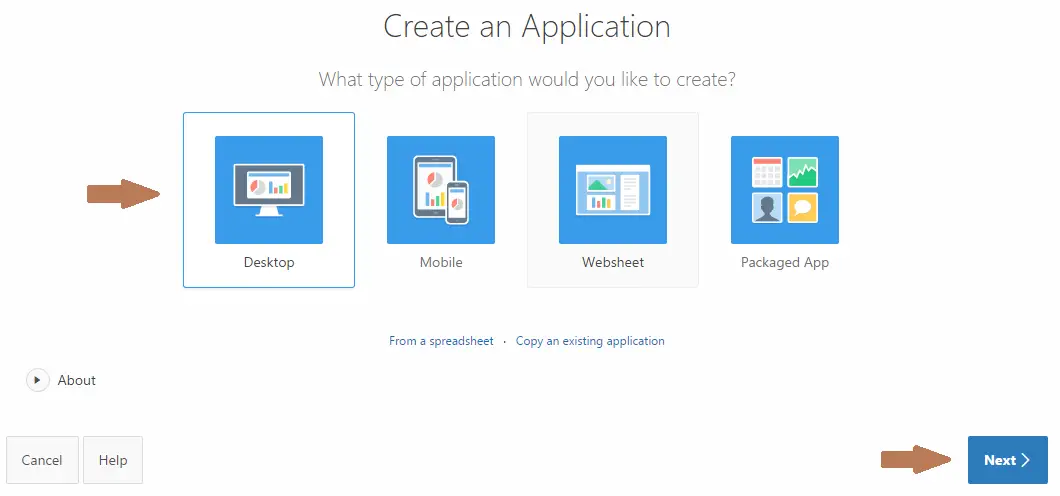Open the Help button
This screenshot has width=1060, height=496.
pyautogui.click(x=113, y=460)
